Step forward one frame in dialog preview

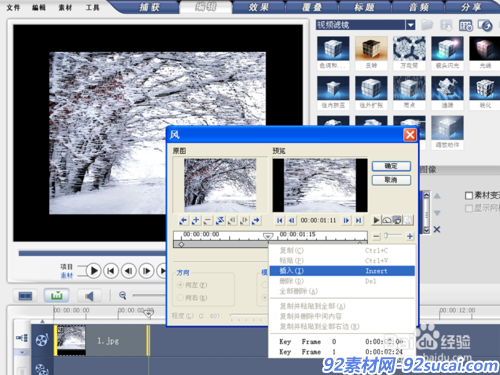pos(346,220)
